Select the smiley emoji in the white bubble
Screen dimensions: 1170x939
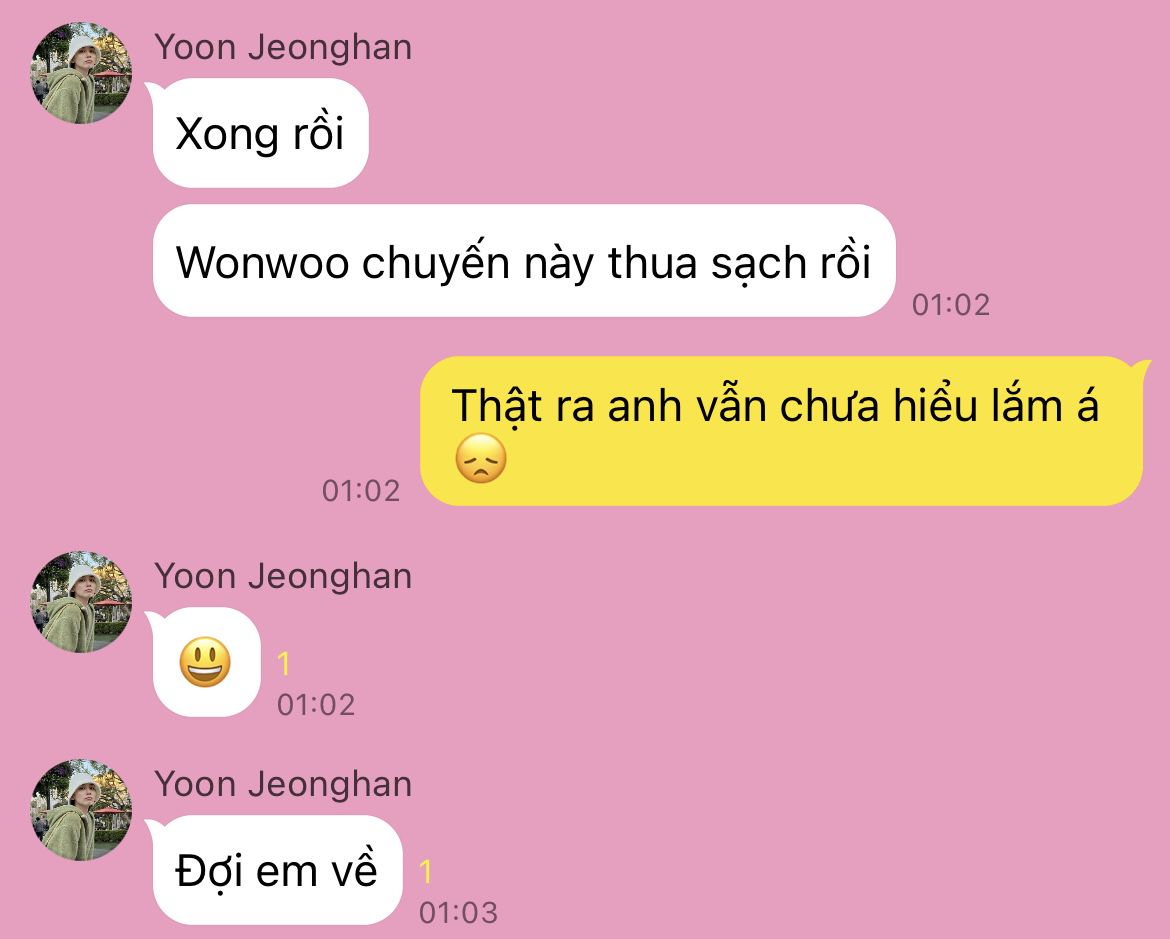pyautogui.click(x=205, y=662)
